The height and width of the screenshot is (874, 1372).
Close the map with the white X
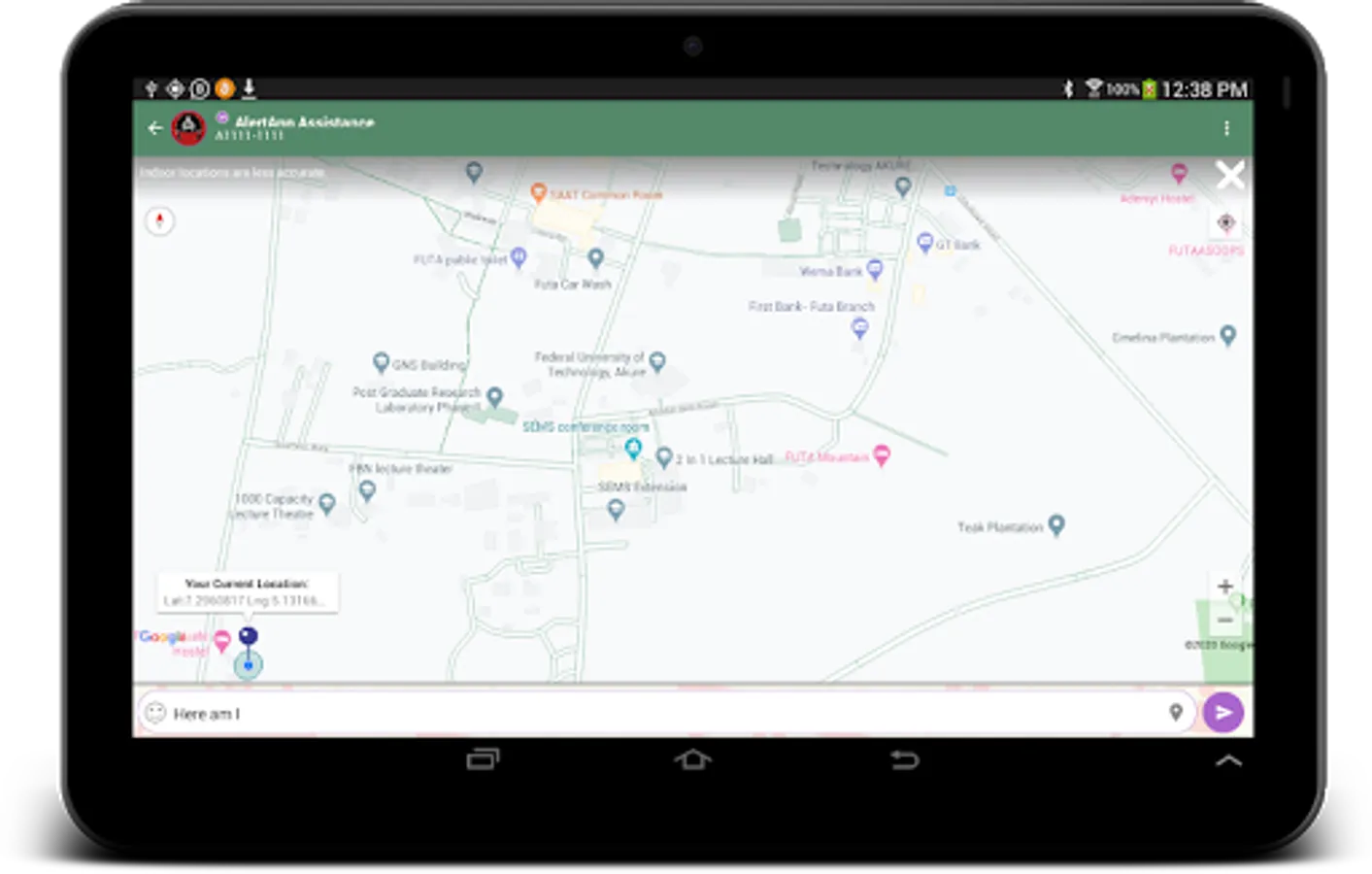[1230, 175]
